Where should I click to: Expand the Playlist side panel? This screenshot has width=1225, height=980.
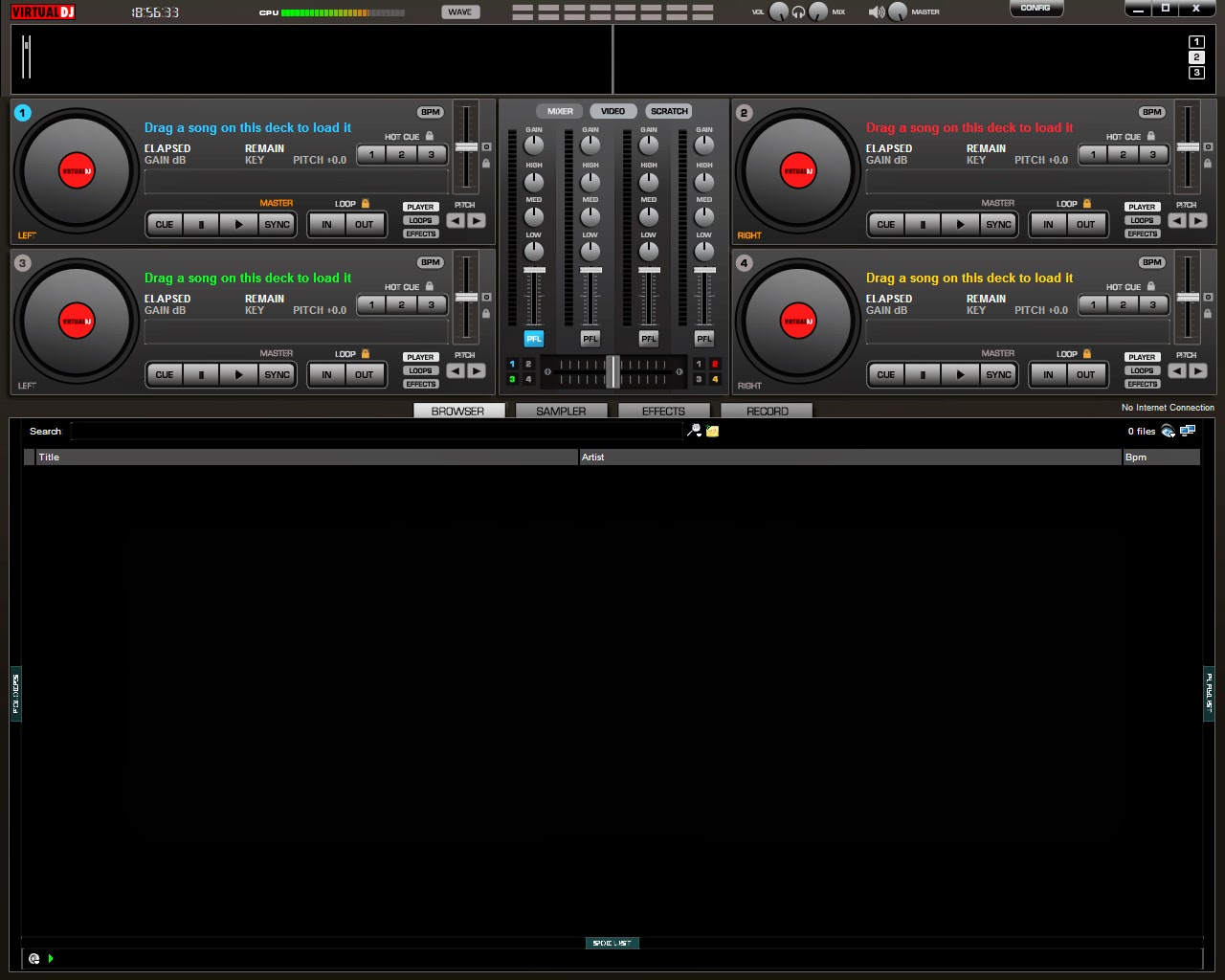coord(1209,694)
